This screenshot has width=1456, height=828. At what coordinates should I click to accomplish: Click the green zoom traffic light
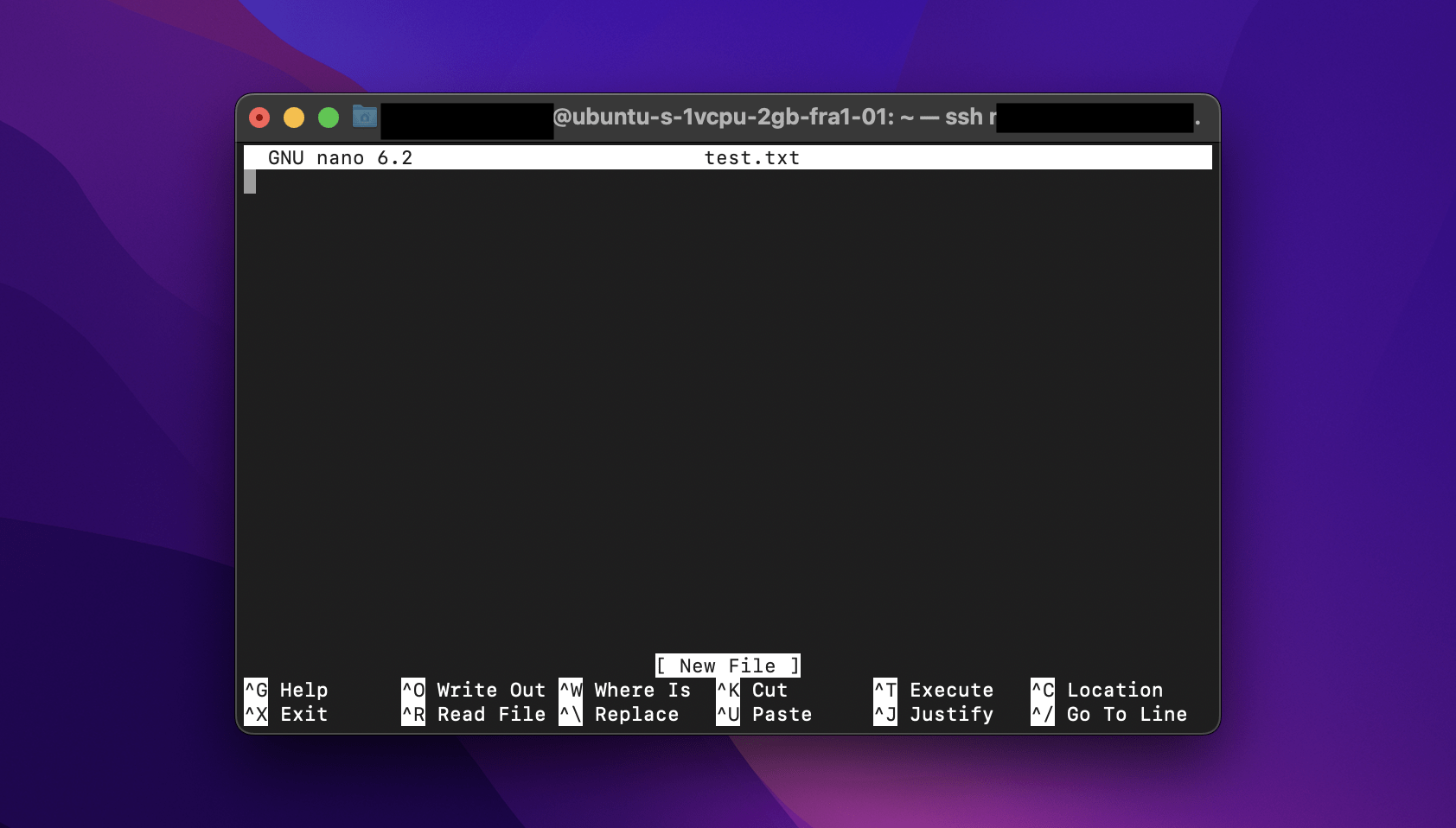[x=329, y=117]
